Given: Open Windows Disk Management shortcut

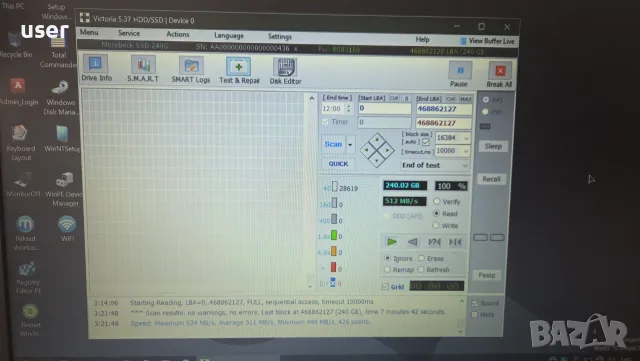Looking at the screenshot, I should pos(60,98).
